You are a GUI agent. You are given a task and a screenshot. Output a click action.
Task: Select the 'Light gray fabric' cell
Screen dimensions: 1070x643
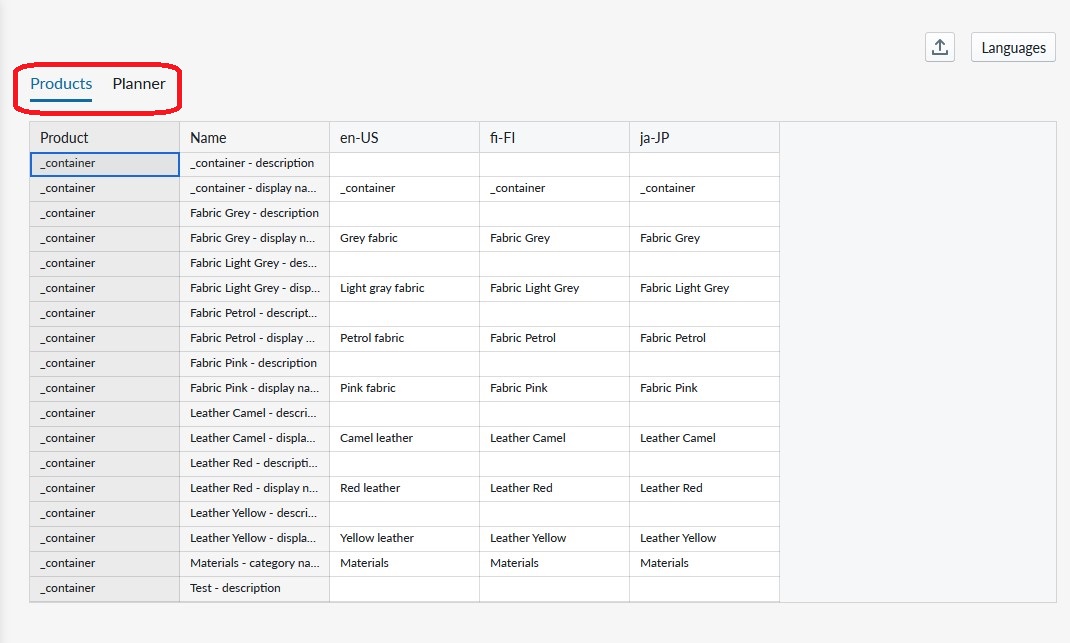tap(405, 289)
